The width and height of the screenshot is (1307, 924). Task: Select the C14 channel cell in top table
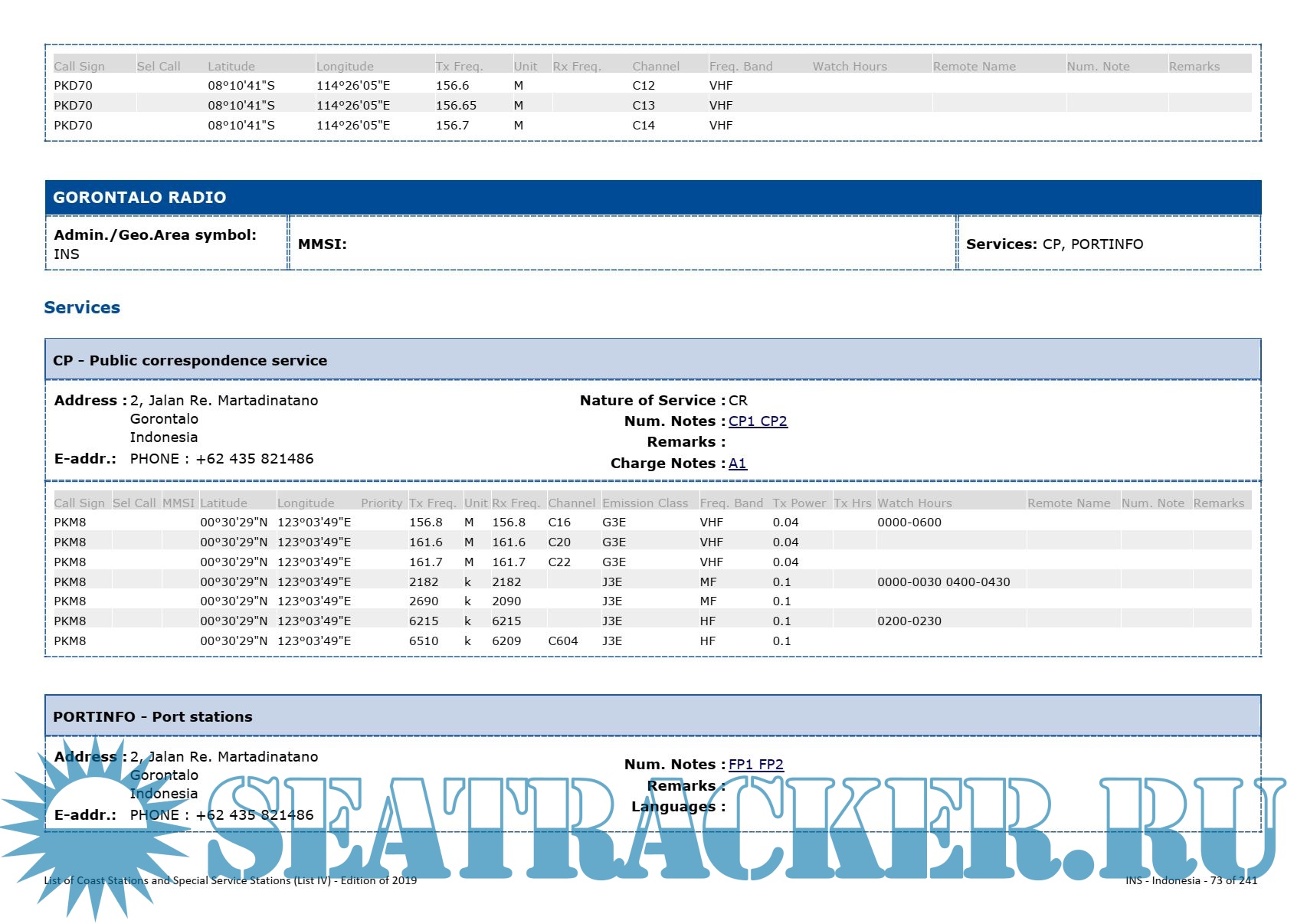point(643,126)
